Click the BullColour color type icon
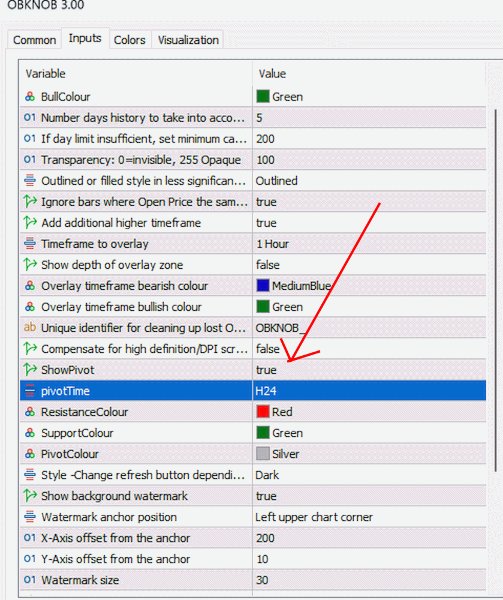503x600 pixels. click(30, 97)
